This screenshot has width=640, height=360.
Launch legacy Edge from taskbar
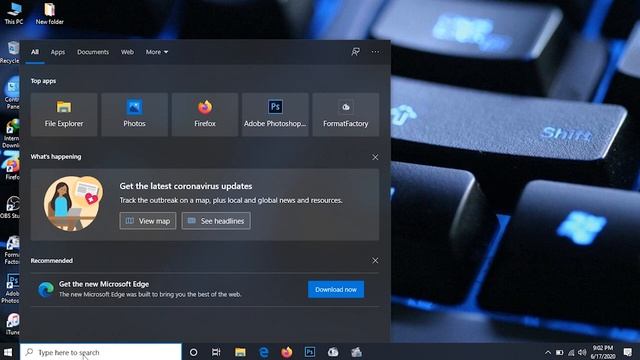[x=264, y=352]
